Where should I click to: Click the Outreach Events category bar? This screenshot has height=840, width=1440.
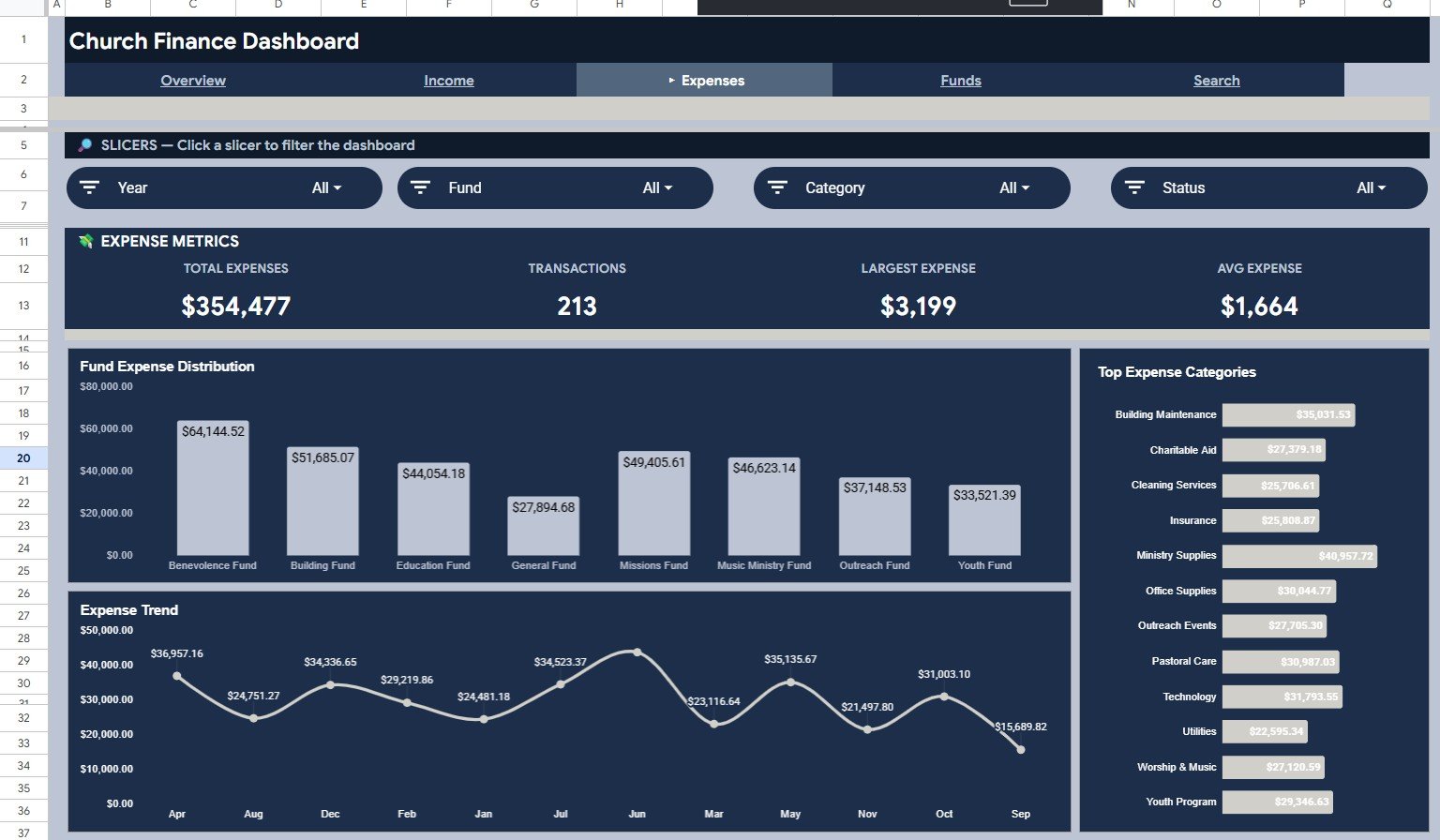(x=1275, y=625)
